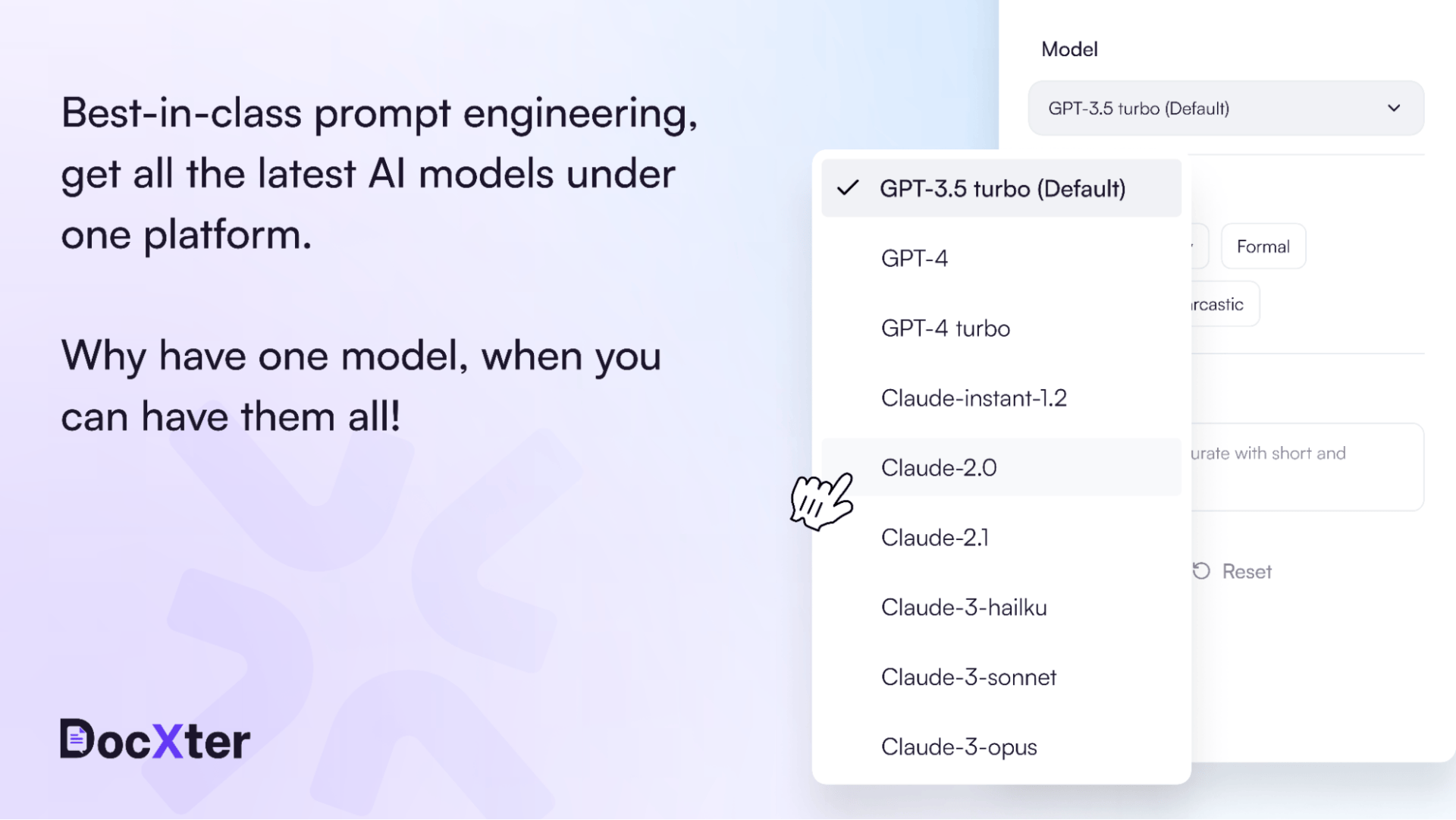Select the Claude-3-opus model
The image size is (1456, 820).
click(x=959, y=747)
